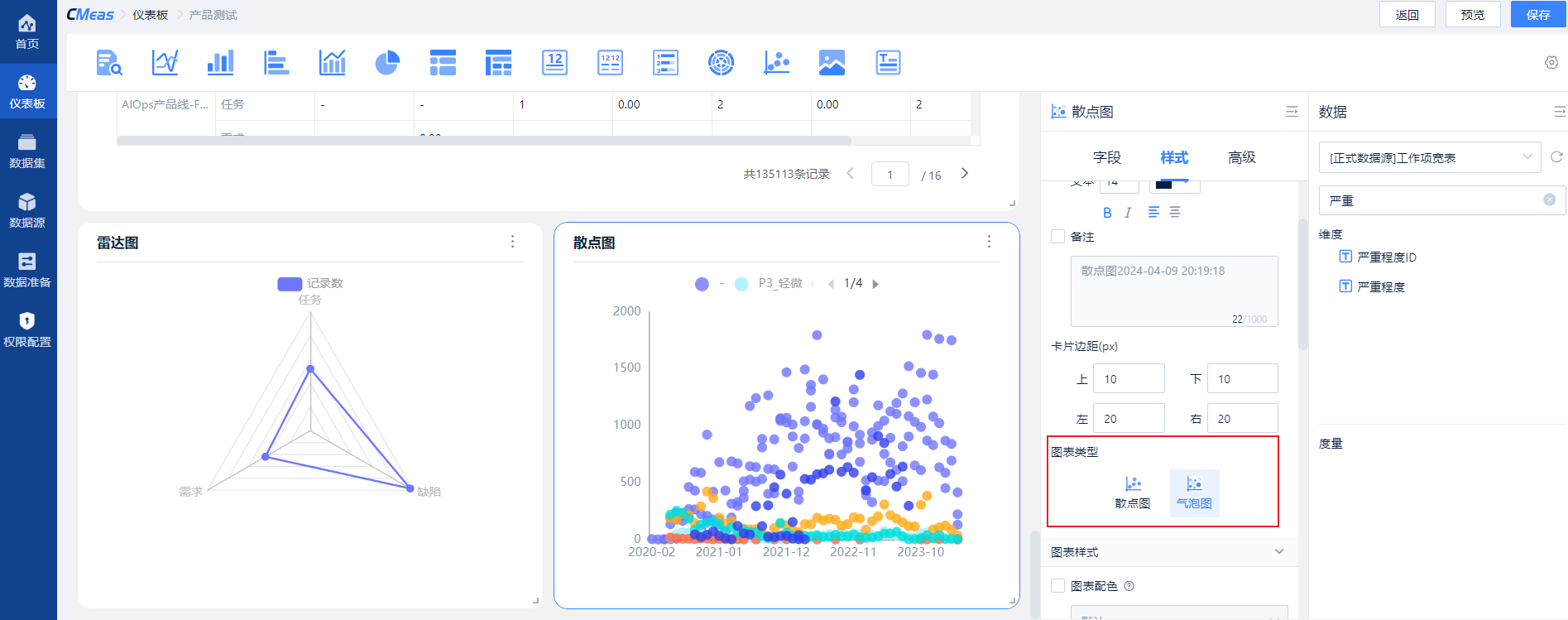Insert a multi-metric card showing 12 12
The width and height of the screenshot is (1568, 620).
610,63
